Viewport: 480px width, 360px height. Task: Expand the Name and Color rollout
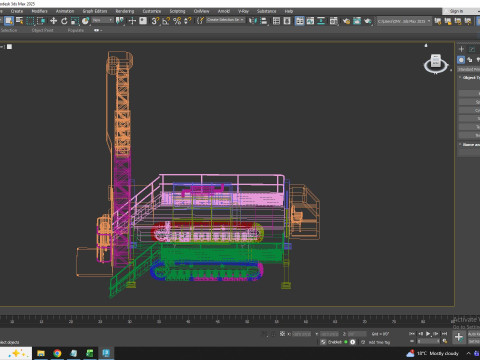pos(469,144)
